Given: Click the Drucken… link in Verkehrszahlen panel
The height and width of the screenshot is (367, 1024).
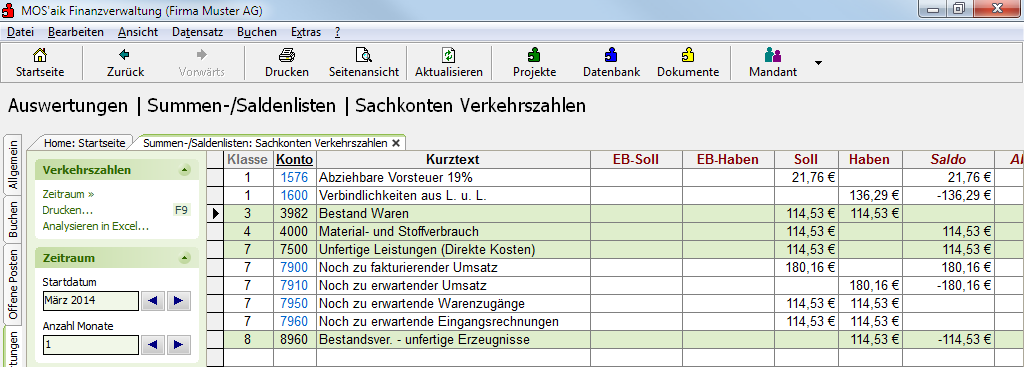Looking at the screenshot, I should click(67, 210).
